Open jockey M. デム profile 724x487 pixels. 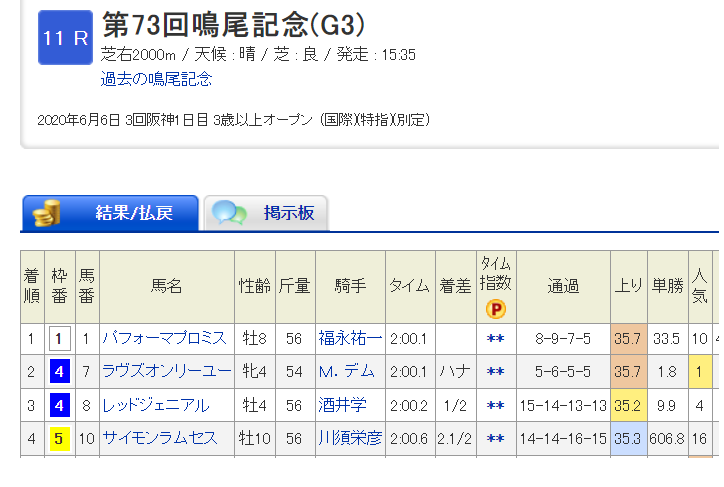(x=346, y=371)
